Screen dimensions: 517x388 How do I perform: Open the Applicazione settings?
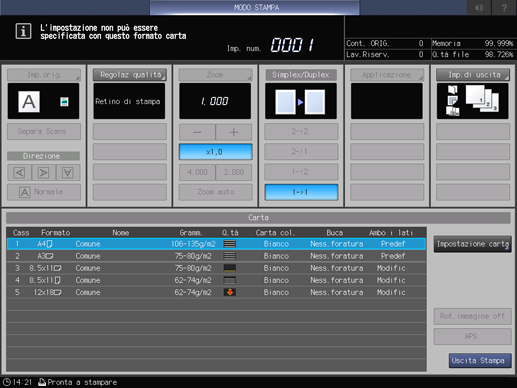coord(387,75)
